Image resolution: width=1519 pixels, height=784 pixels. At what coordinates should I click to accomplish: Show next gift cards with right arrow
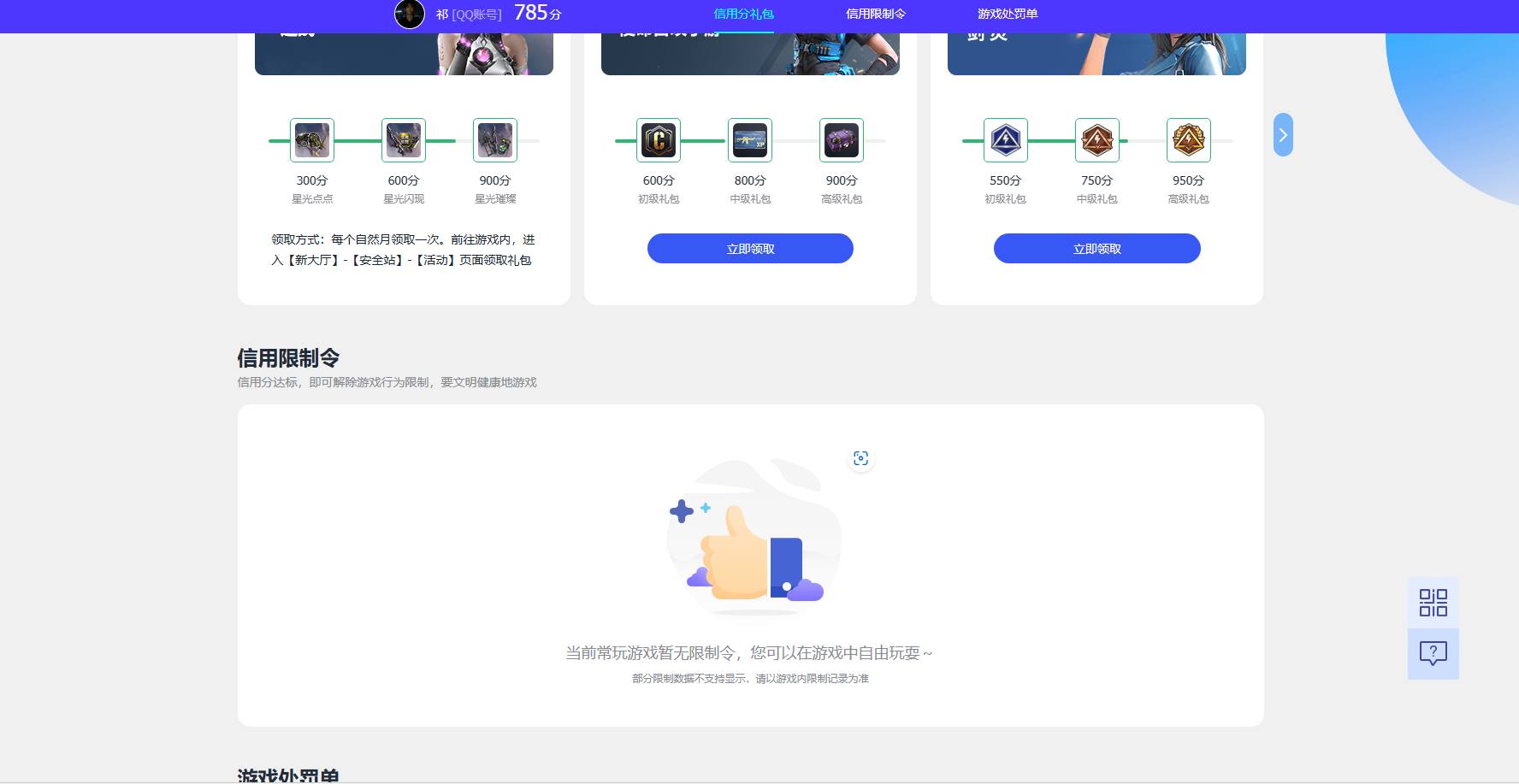pyautogui.click(x=1283, y=135)
